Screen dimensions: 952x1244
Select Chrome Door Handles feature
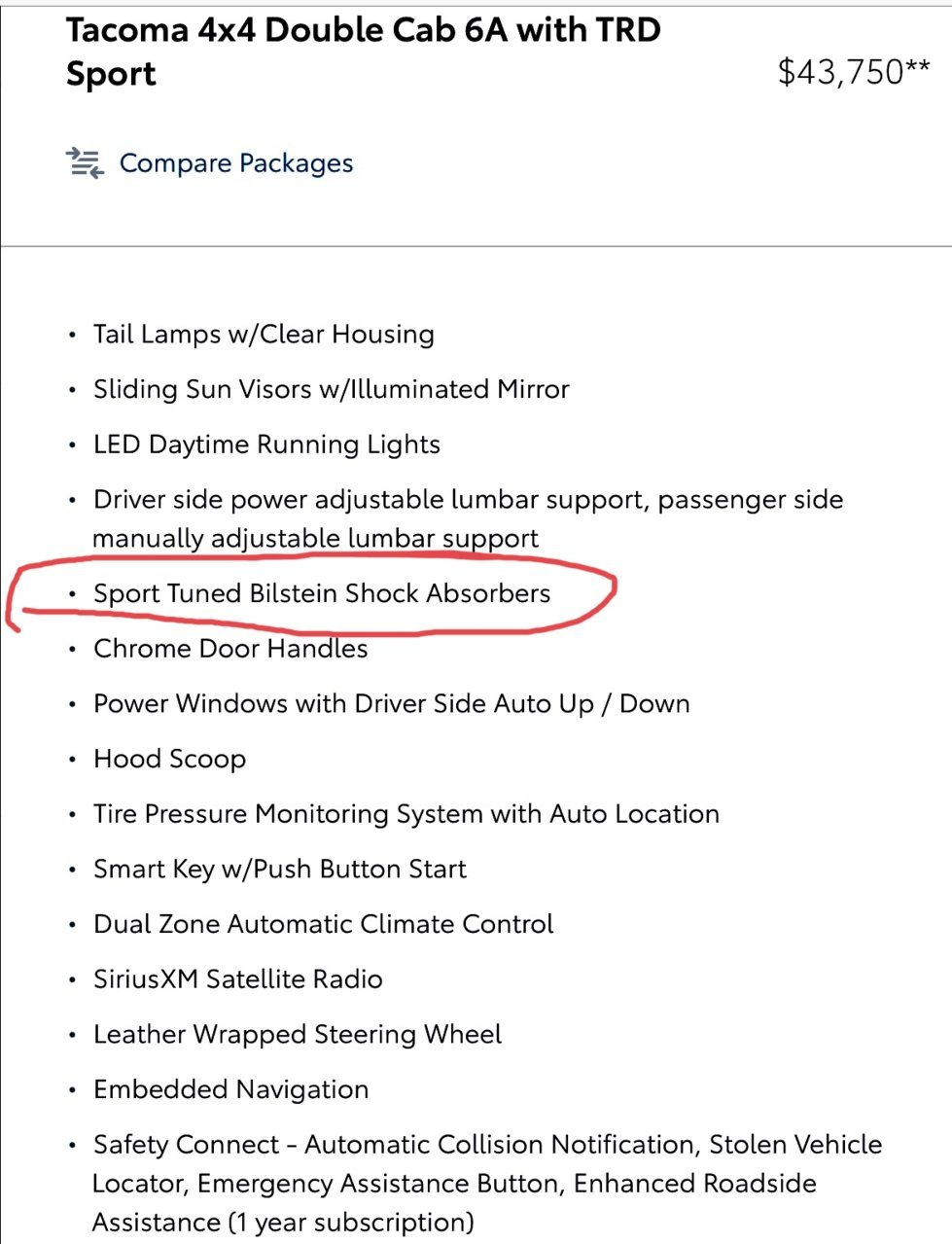tap(230, 649)
